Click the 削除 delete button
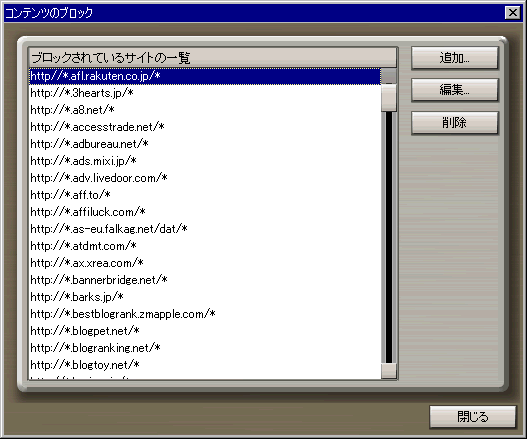Viewport: 527px width, 439px height. [x=454, y=123]
